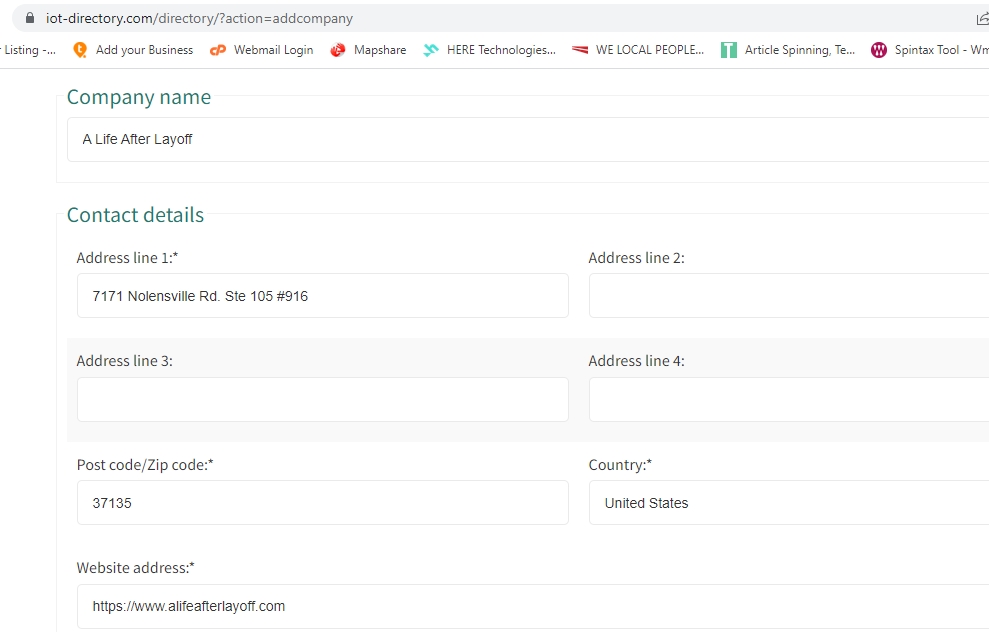Click the Address line 1 field
Image resolution: width=989 pixels, height=632 pixels.
[x=322, y=296]
